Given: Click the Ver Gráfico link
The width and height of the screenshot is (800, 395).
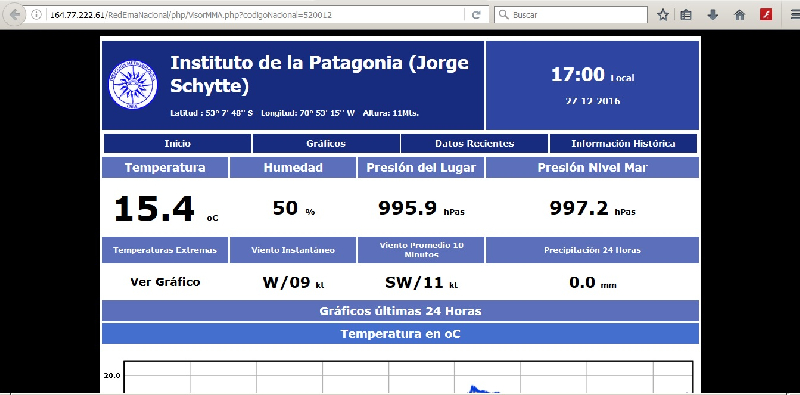Looking at the screenshot, I should (x=165, y=282).
